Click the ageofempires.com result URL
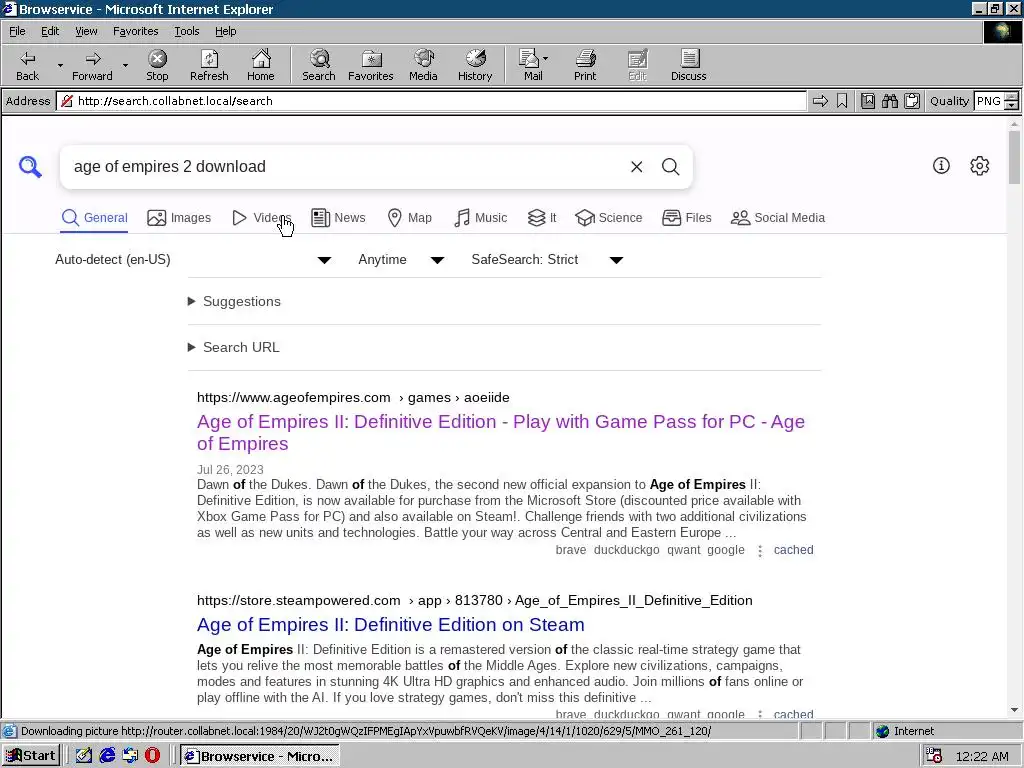1024x768 pixels. click(x=353, y=398)
